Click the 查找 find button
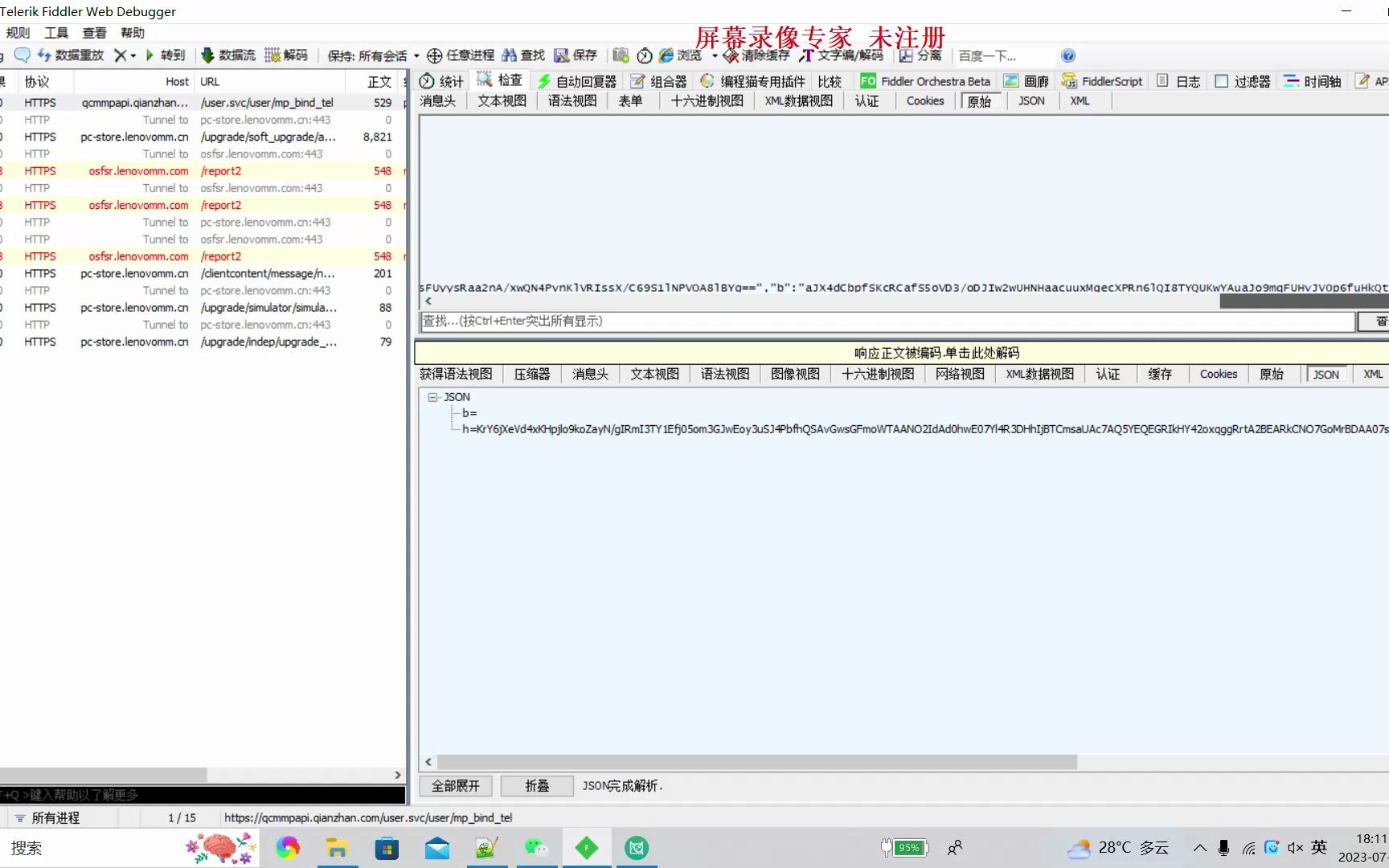Viewport: 1389px width, 868px height. 523,55
